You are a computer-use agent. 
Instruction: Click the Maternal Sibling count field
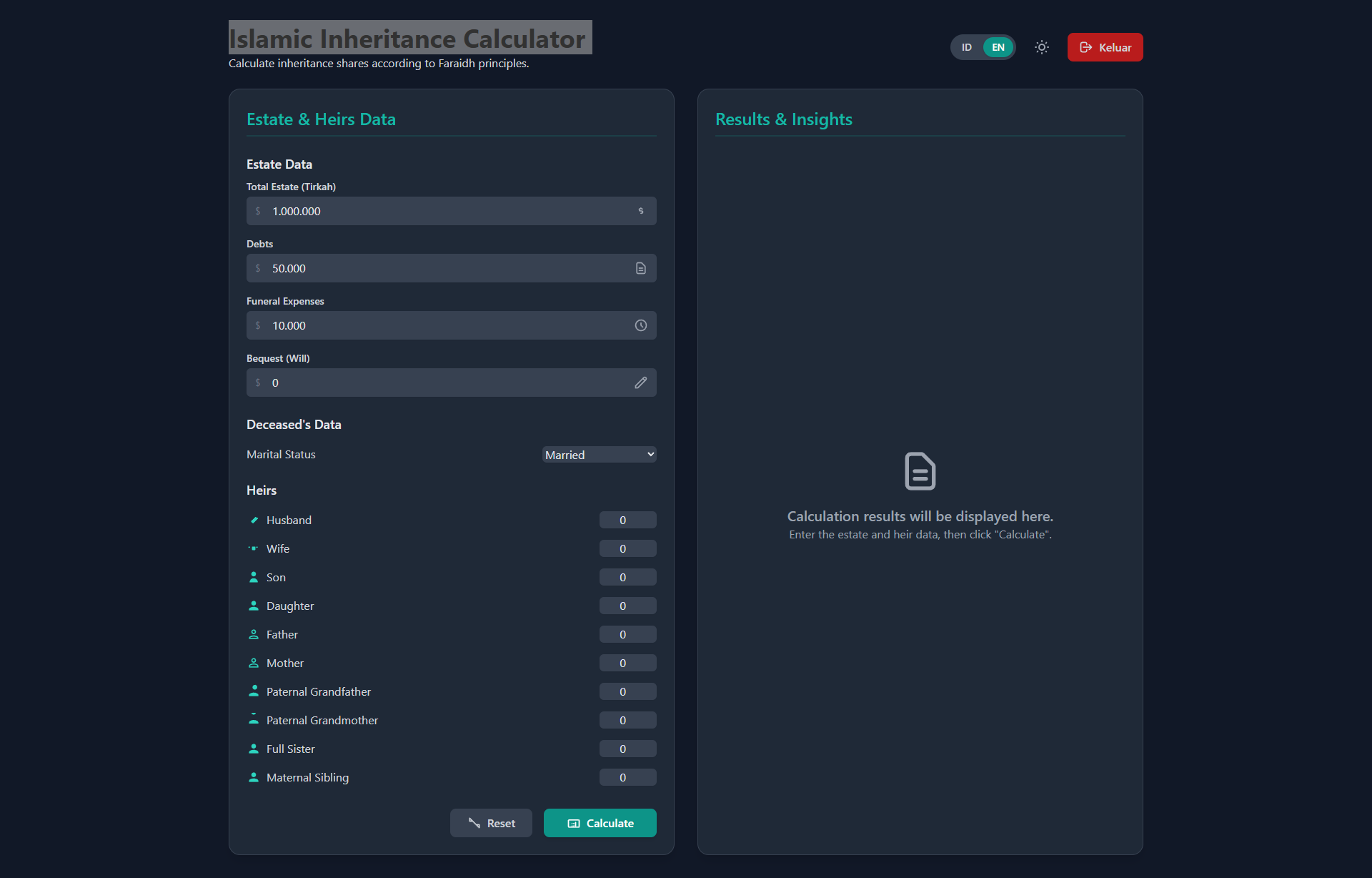tap(627, 777)
